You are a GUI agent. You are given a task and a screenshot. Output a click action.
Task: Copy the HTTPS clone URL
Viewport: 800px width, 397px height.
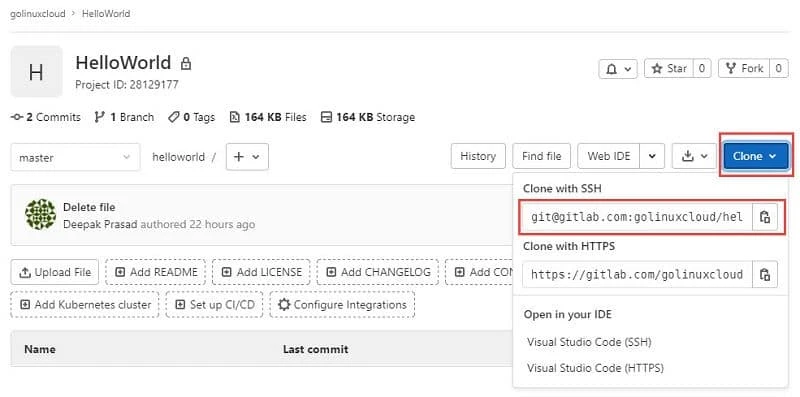coord(764,275)
